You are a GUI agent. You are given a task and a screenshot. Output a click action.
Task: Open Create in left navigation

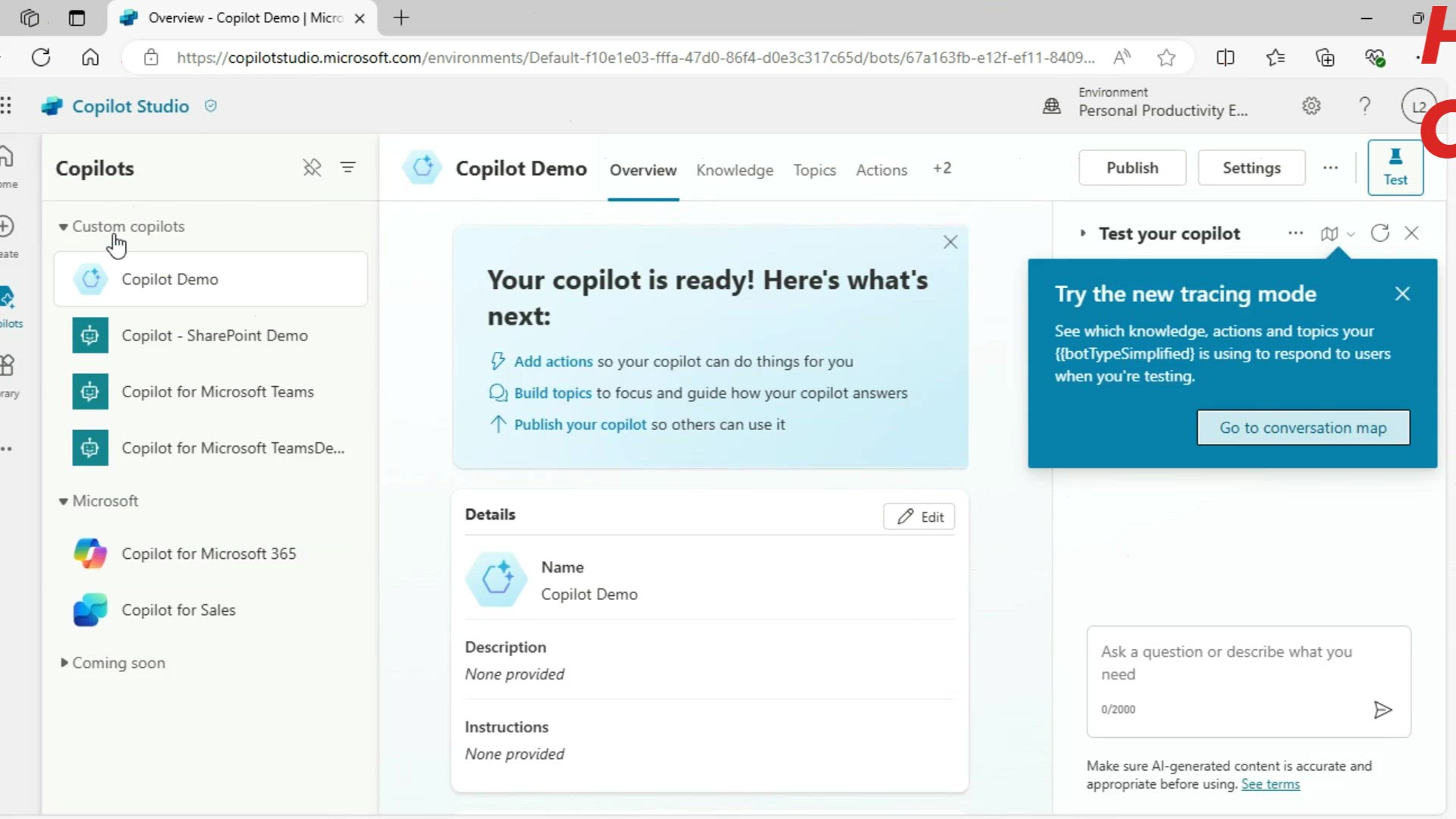click(x=8, y=237)
